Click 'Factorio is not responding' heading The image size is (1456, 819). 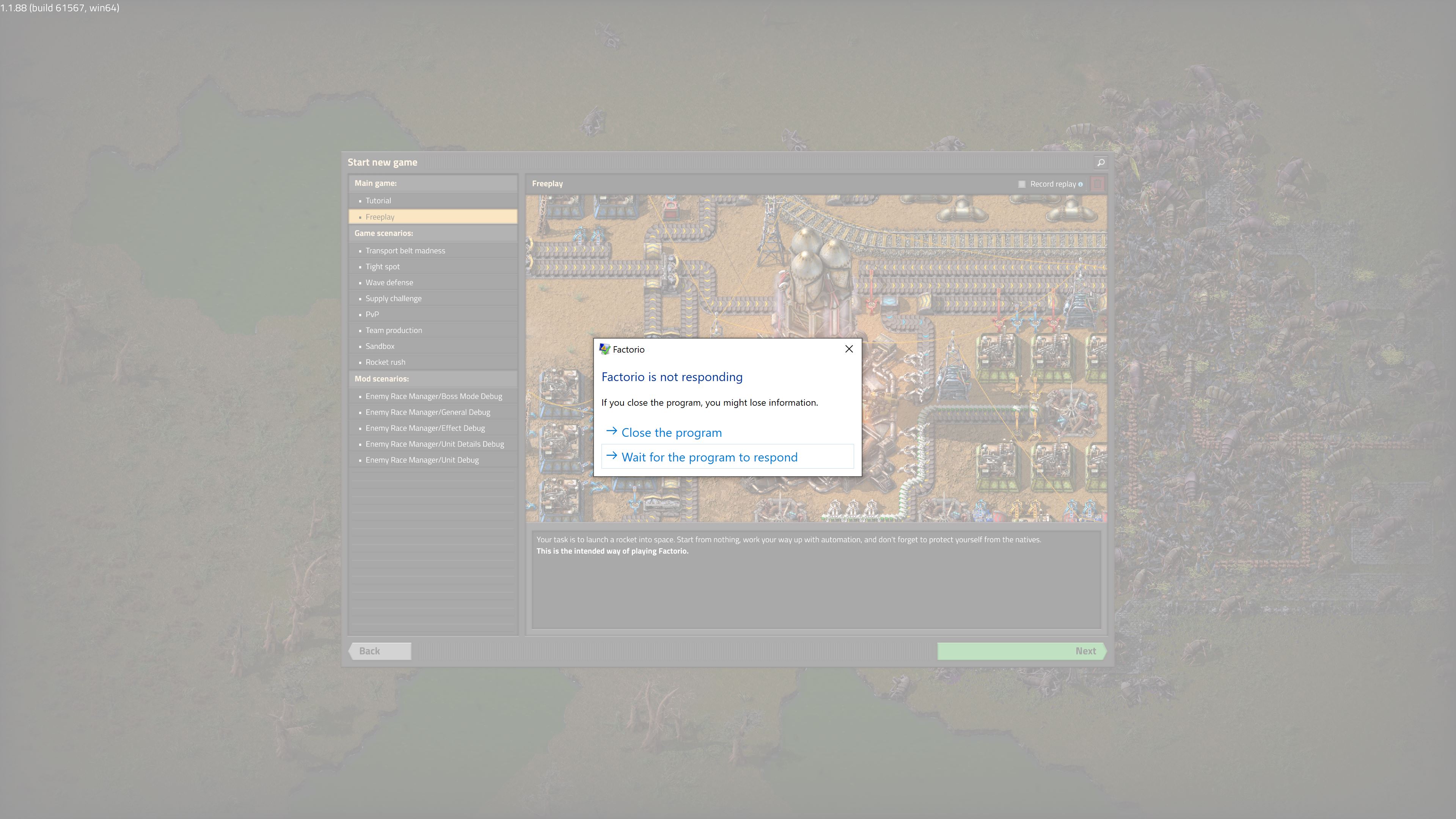672,377
